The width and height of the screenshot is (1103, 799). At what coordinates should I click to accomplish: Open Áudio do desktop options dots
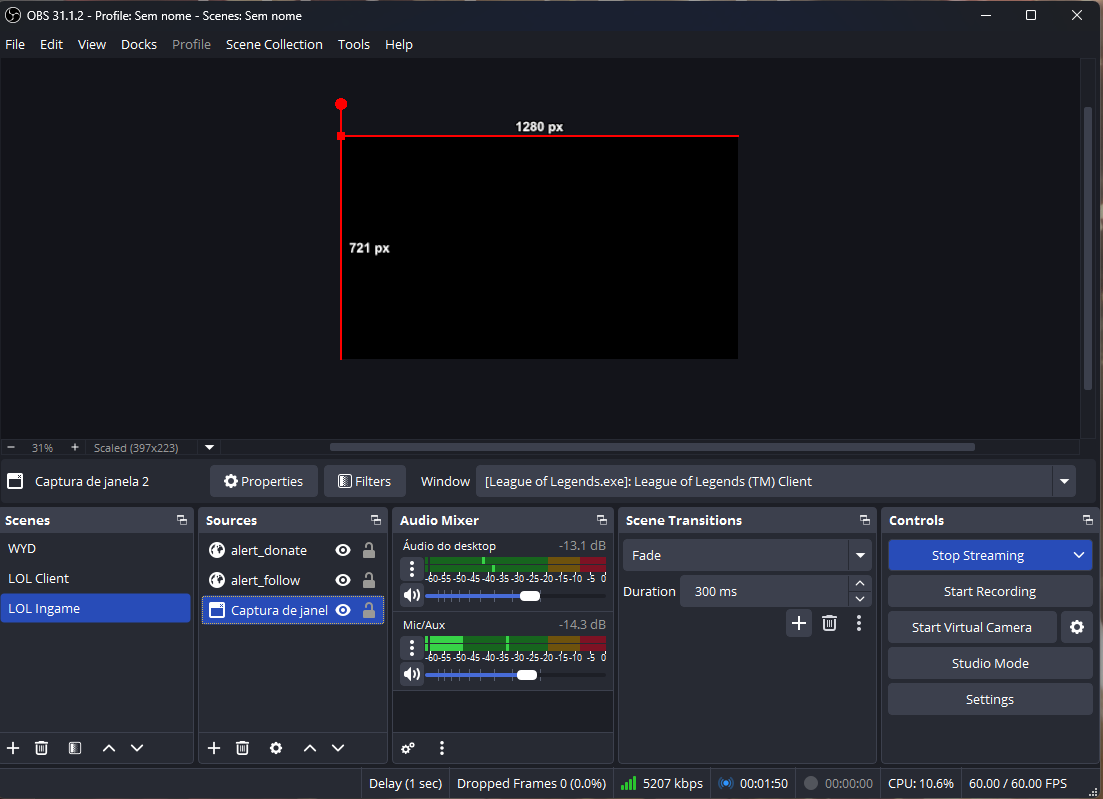point(412,568)
